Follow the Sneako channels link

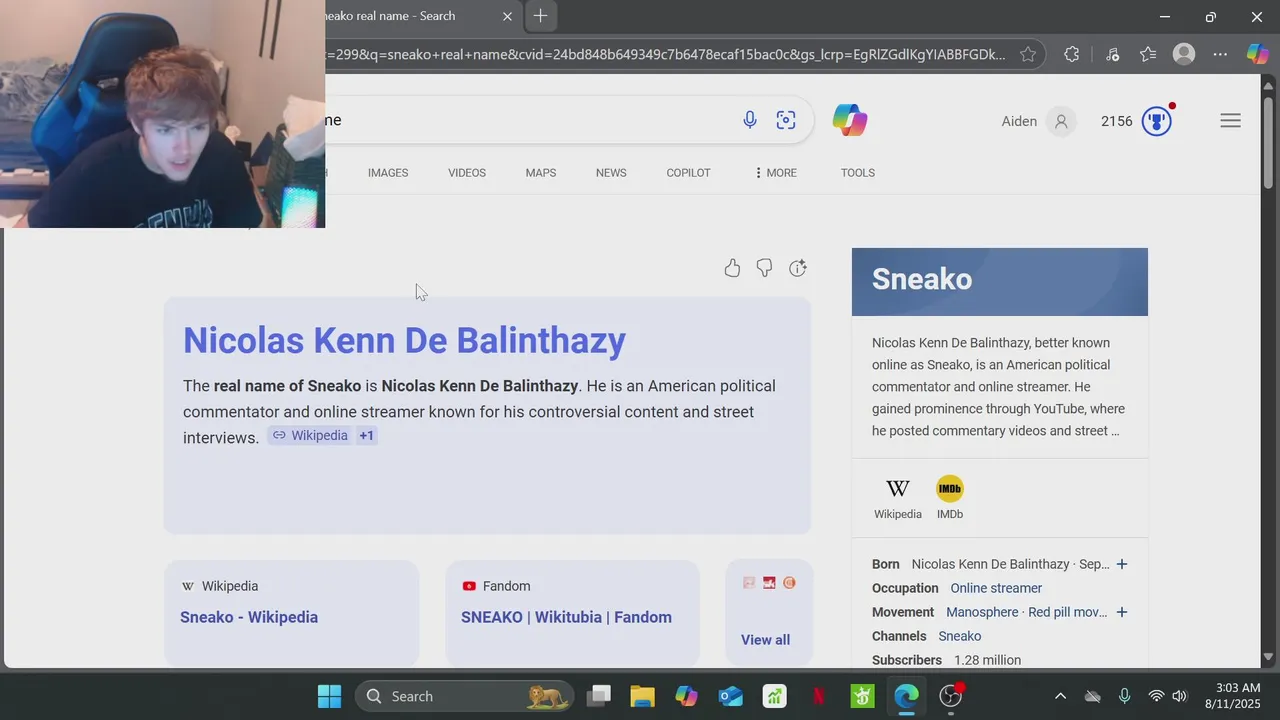960,636
